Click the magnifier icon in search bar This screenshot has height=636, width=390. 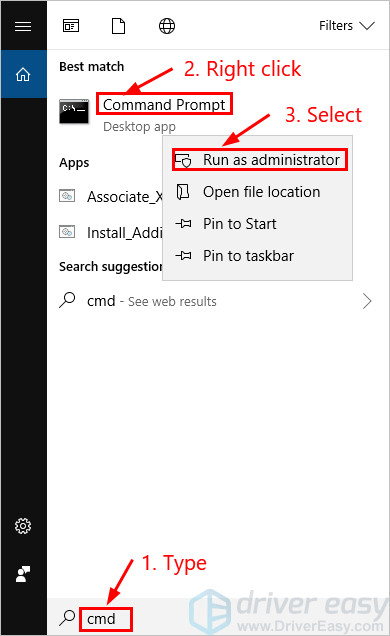point(67,618)
